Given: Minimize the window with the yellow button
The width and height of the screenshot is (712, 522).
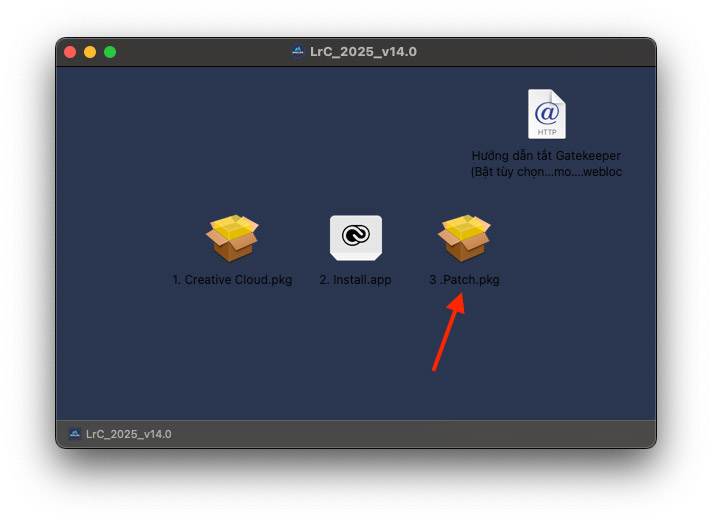Looking at the screenshot, I should pos(90,52).
